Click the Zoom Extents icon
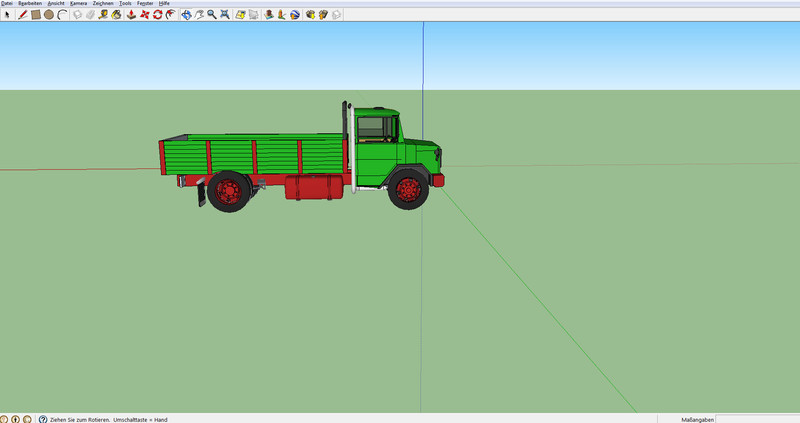The image size is (800, 423). tap(224, 15)
